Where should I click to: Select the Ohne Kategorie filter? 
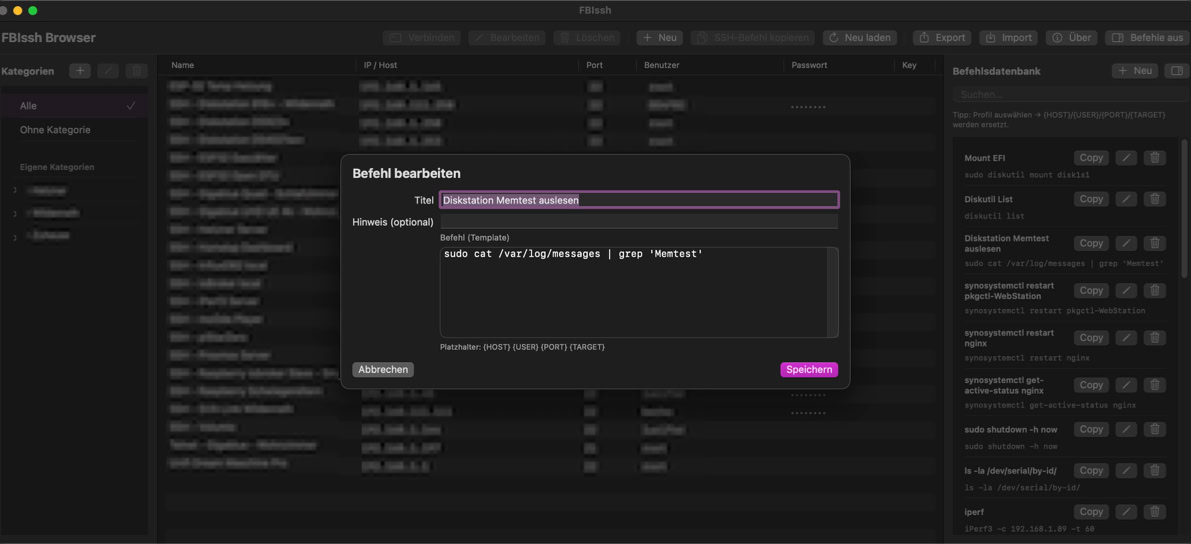(55, 130)
